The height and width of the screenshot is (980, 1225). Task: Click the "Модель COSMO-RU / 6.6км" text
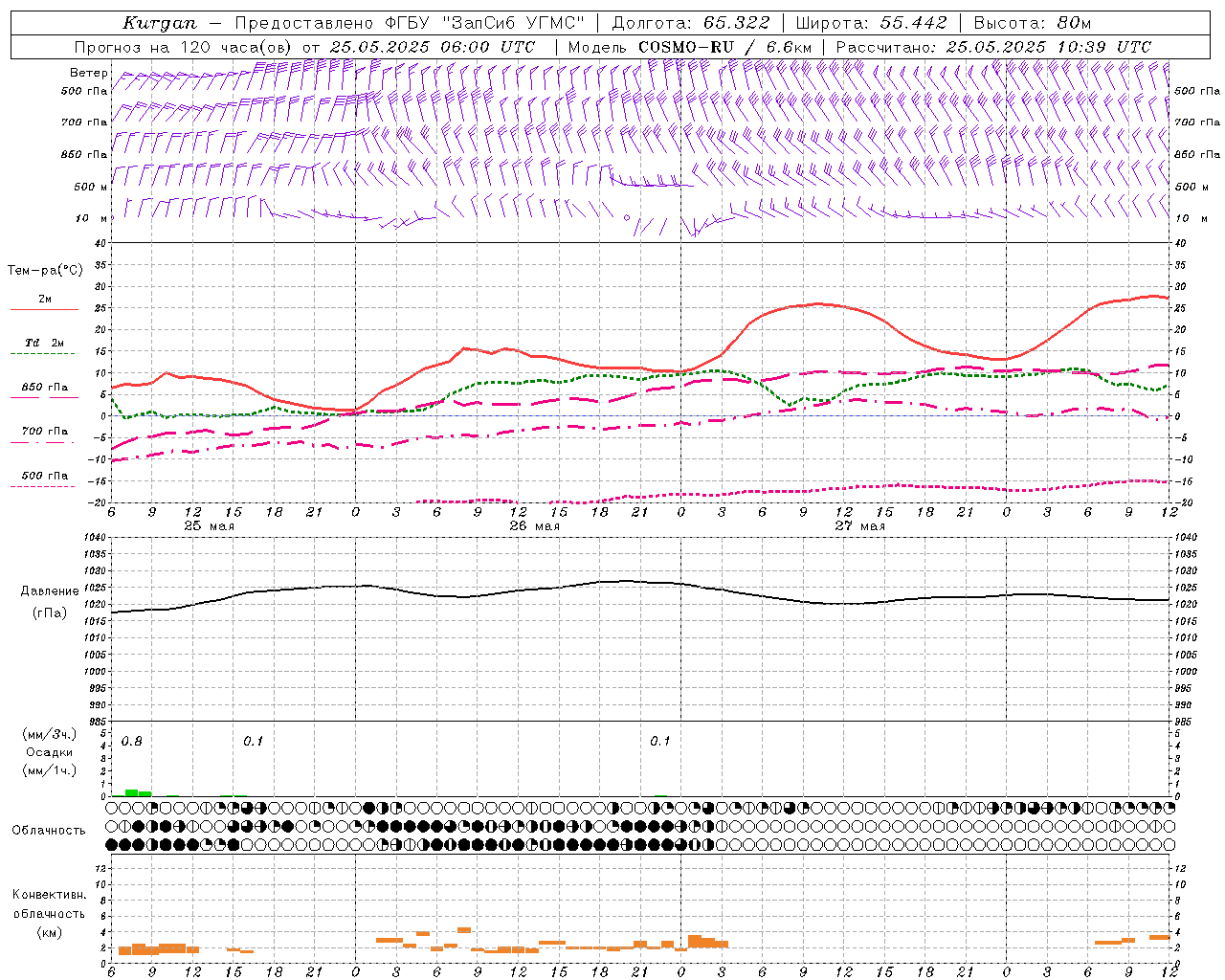(x=689, y=47)
